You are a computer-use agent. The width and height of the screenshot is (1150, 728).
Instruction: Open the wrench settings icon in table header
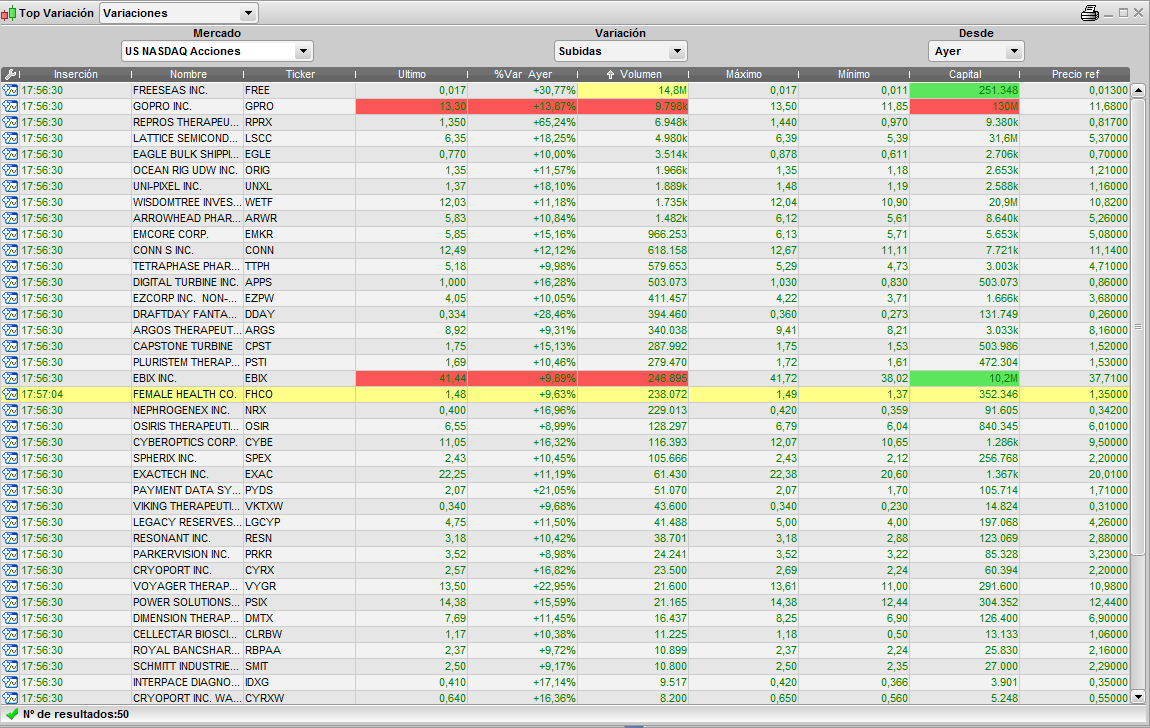[10, 74]
